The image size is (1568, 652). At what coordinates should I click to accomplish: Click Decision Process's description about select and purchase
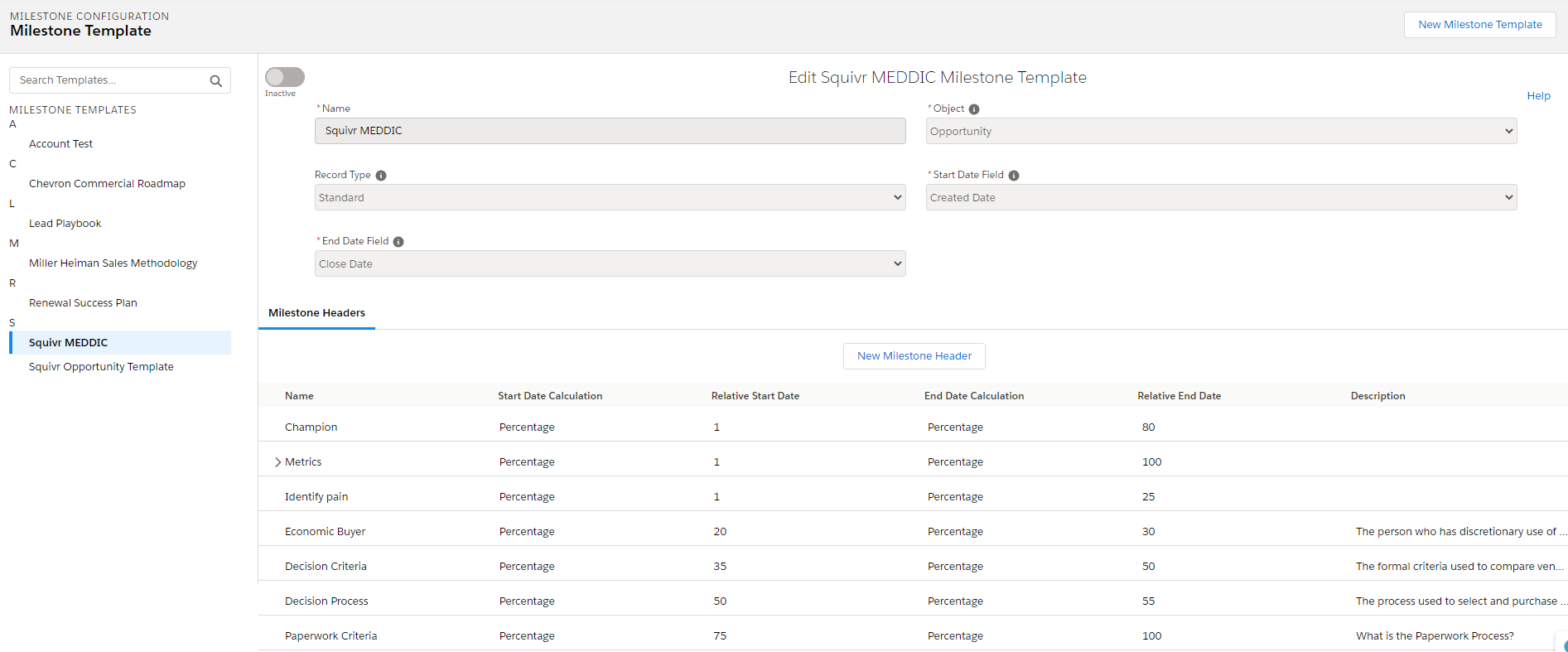pyautogui.click(x=1461, y=601)
